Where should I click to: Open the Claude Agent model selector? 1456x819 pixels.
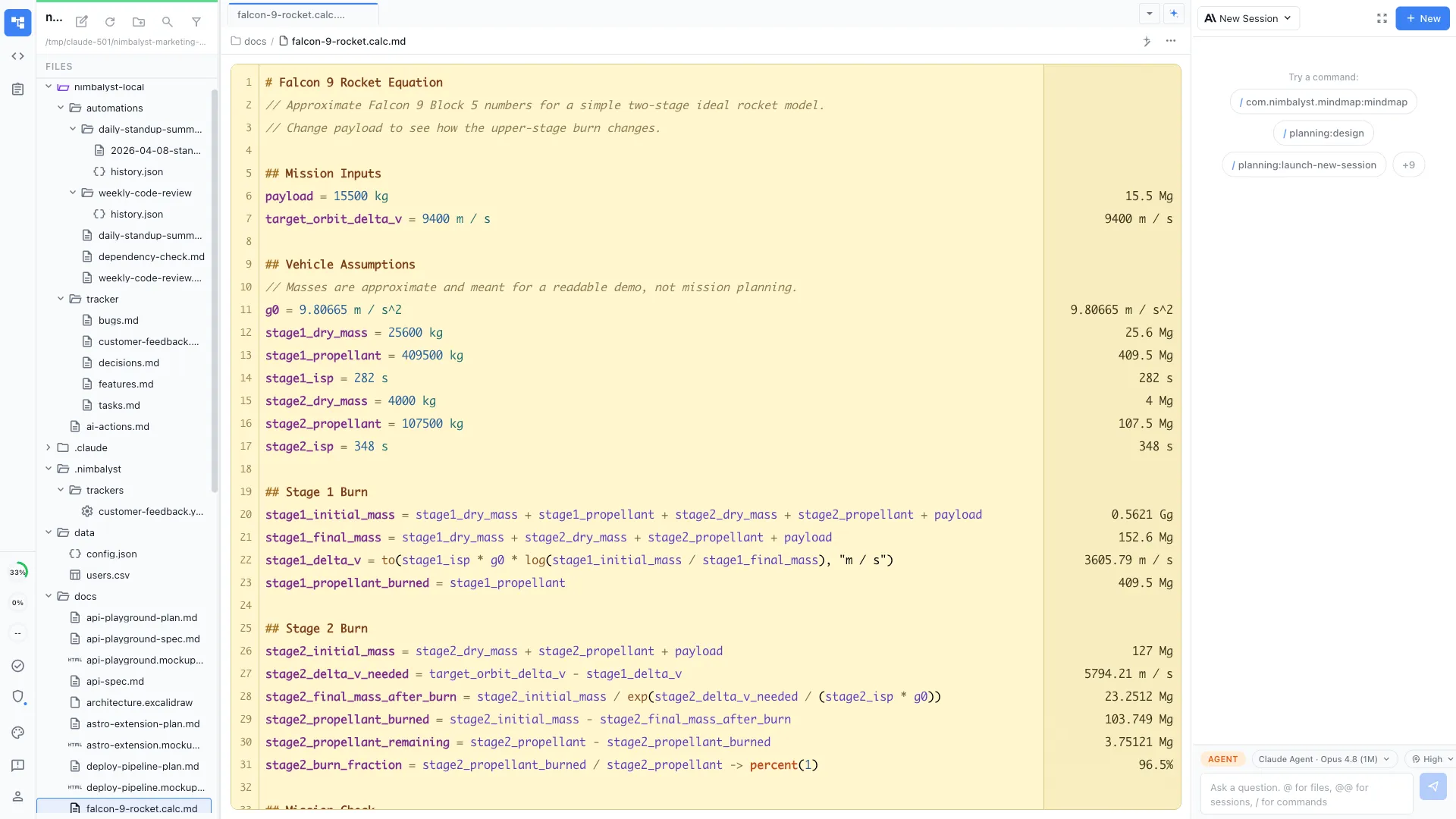pos(1324,759)
